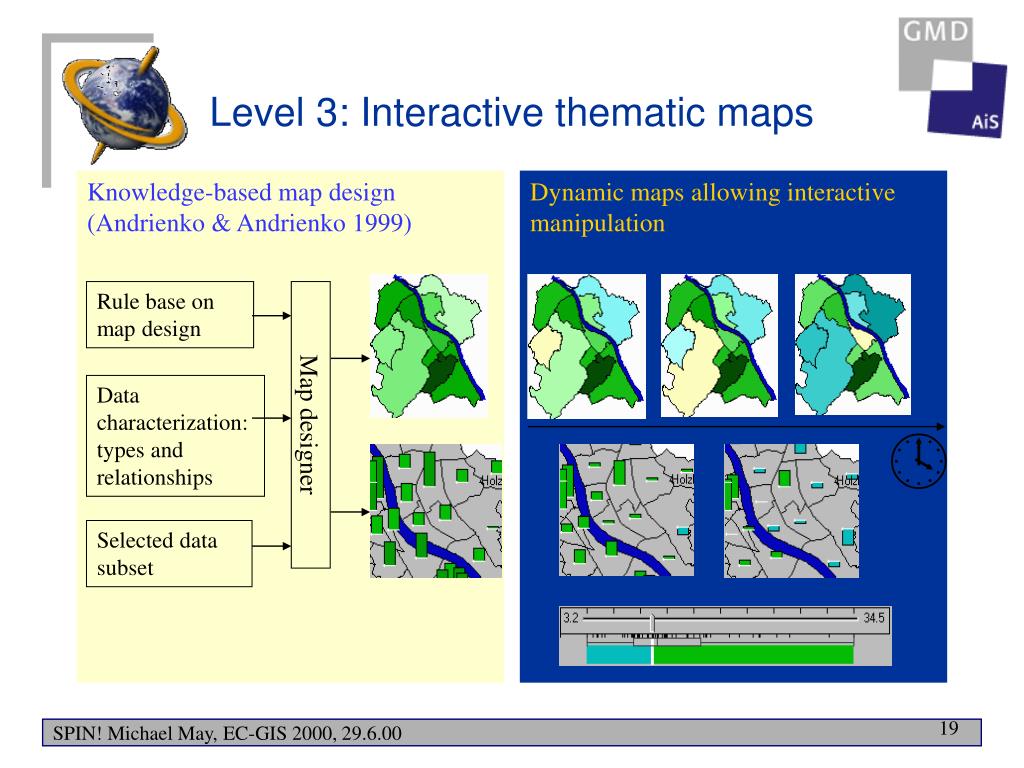Click 'Dynamic maps allowing interactive manipulation' heading
This screenshot has width=1024, height=768.
[x=712, y=208]
